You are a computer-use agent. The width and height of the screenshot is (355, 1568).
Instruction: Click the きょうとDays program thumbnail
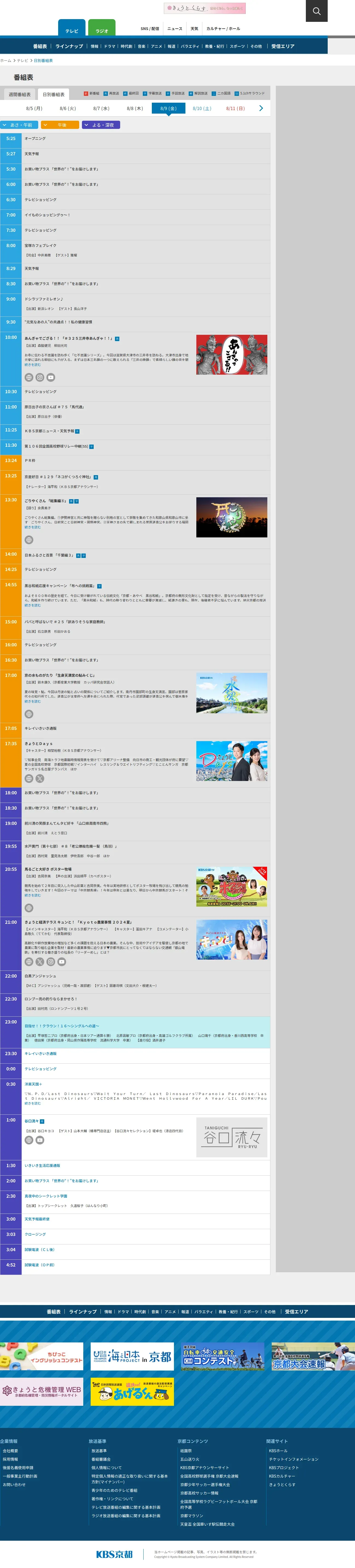(x=231, y=761)
